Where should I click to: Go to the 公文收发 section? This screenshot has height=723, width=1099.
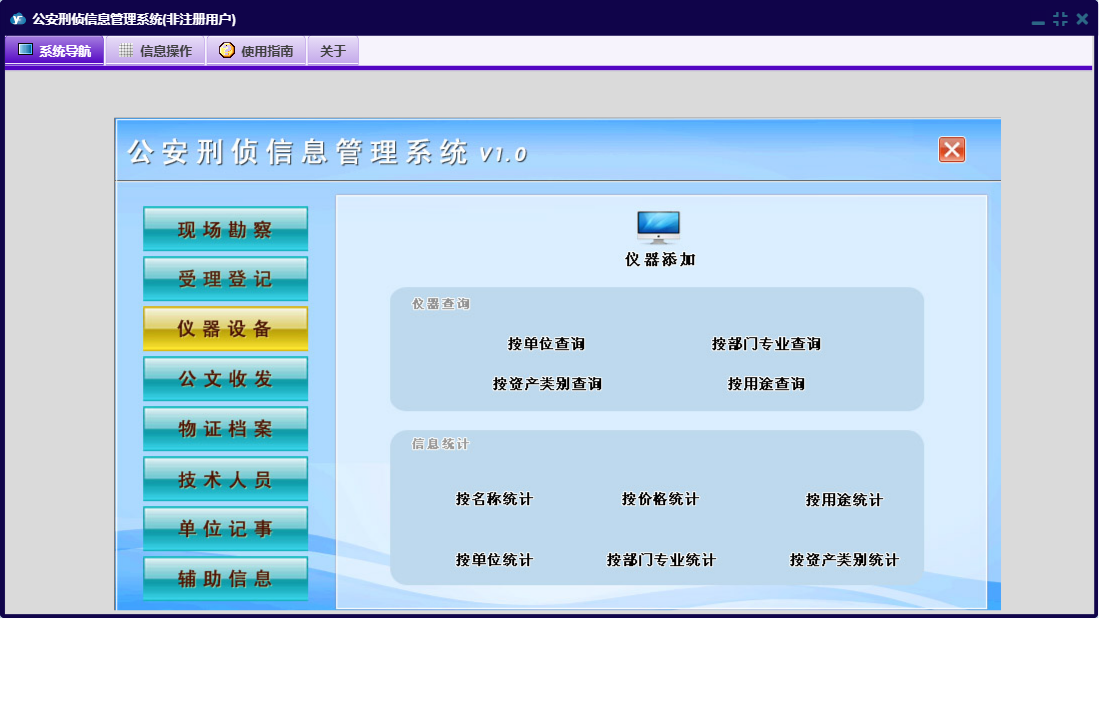tap(225, 379)
